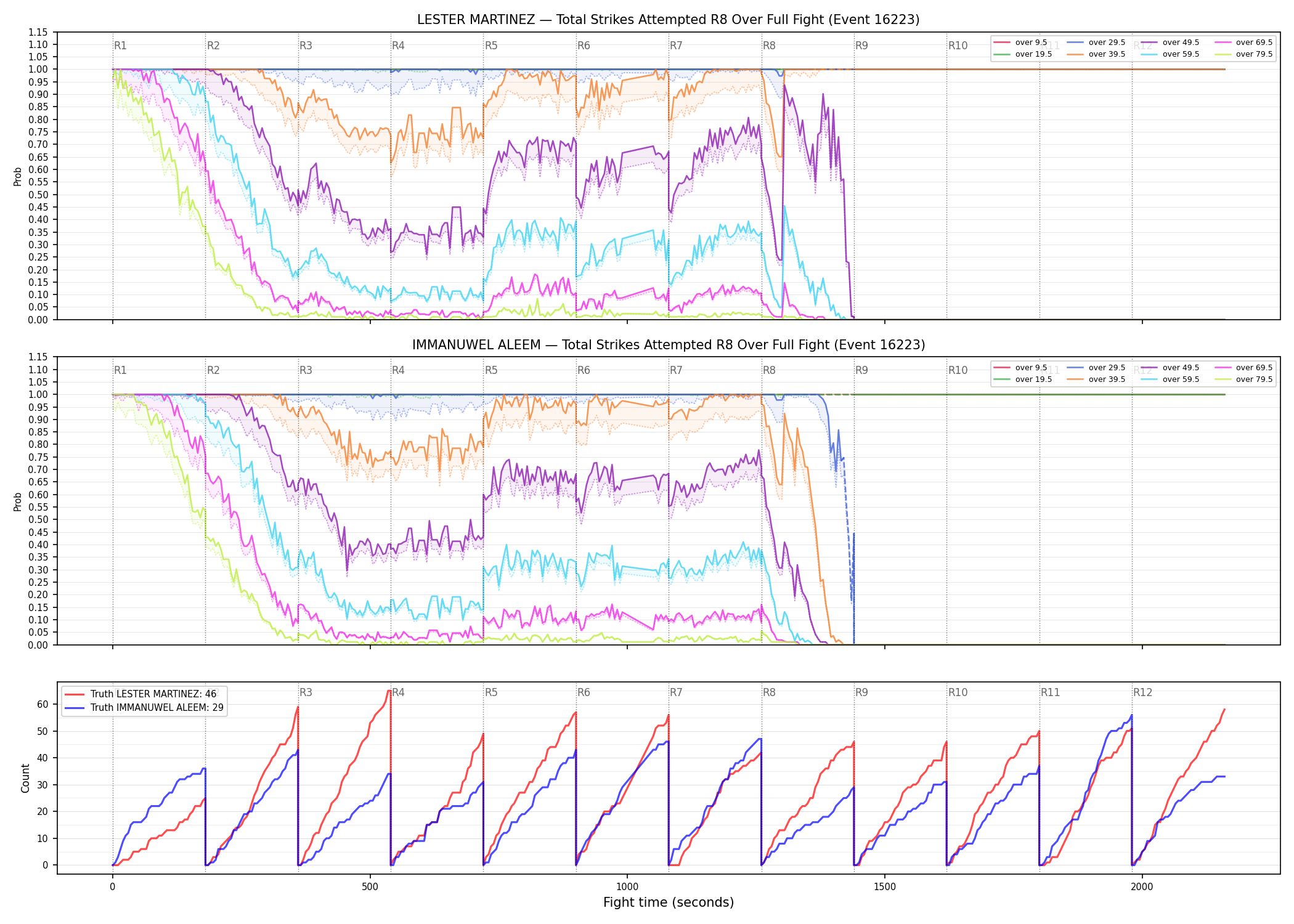Click the 'Count' y-axis label

tap(25, 778)
